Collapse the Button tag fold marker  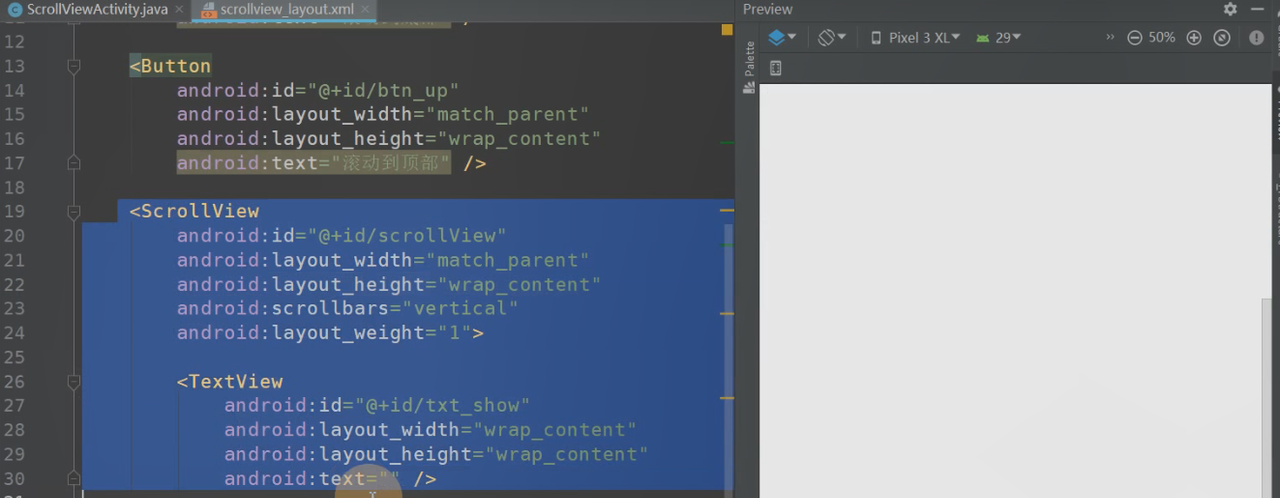pos(73,66)
